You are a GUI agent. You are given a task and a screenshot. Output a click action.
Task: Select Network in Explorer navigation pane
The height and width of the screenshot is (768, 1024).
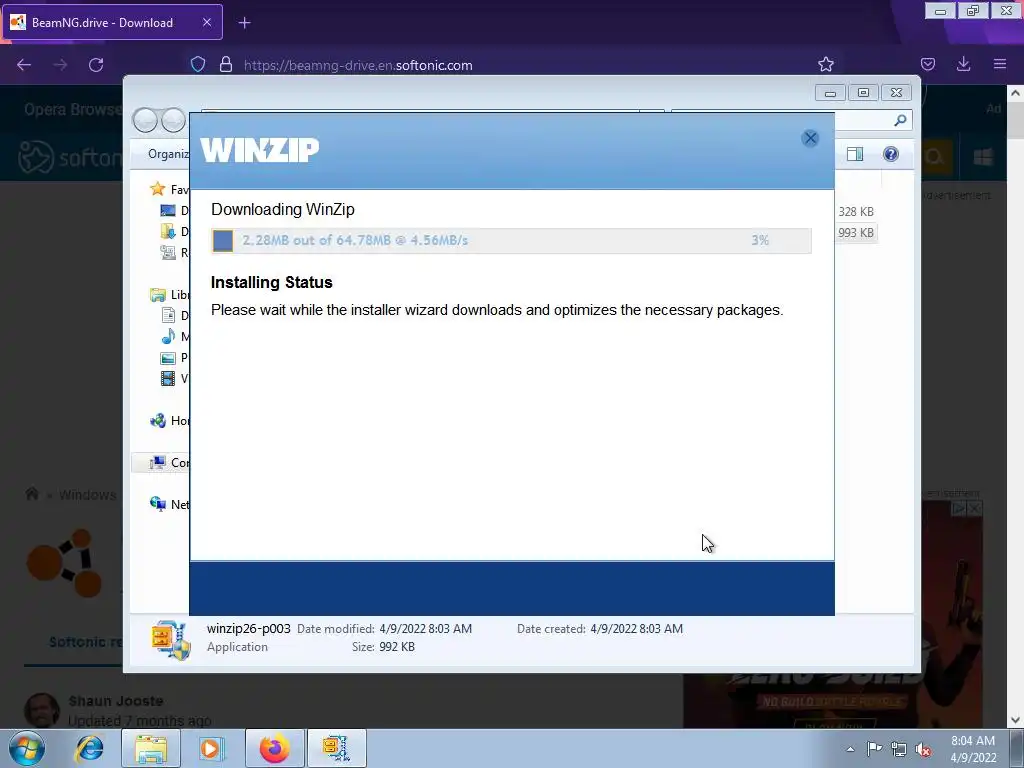(x=169, y=504)
